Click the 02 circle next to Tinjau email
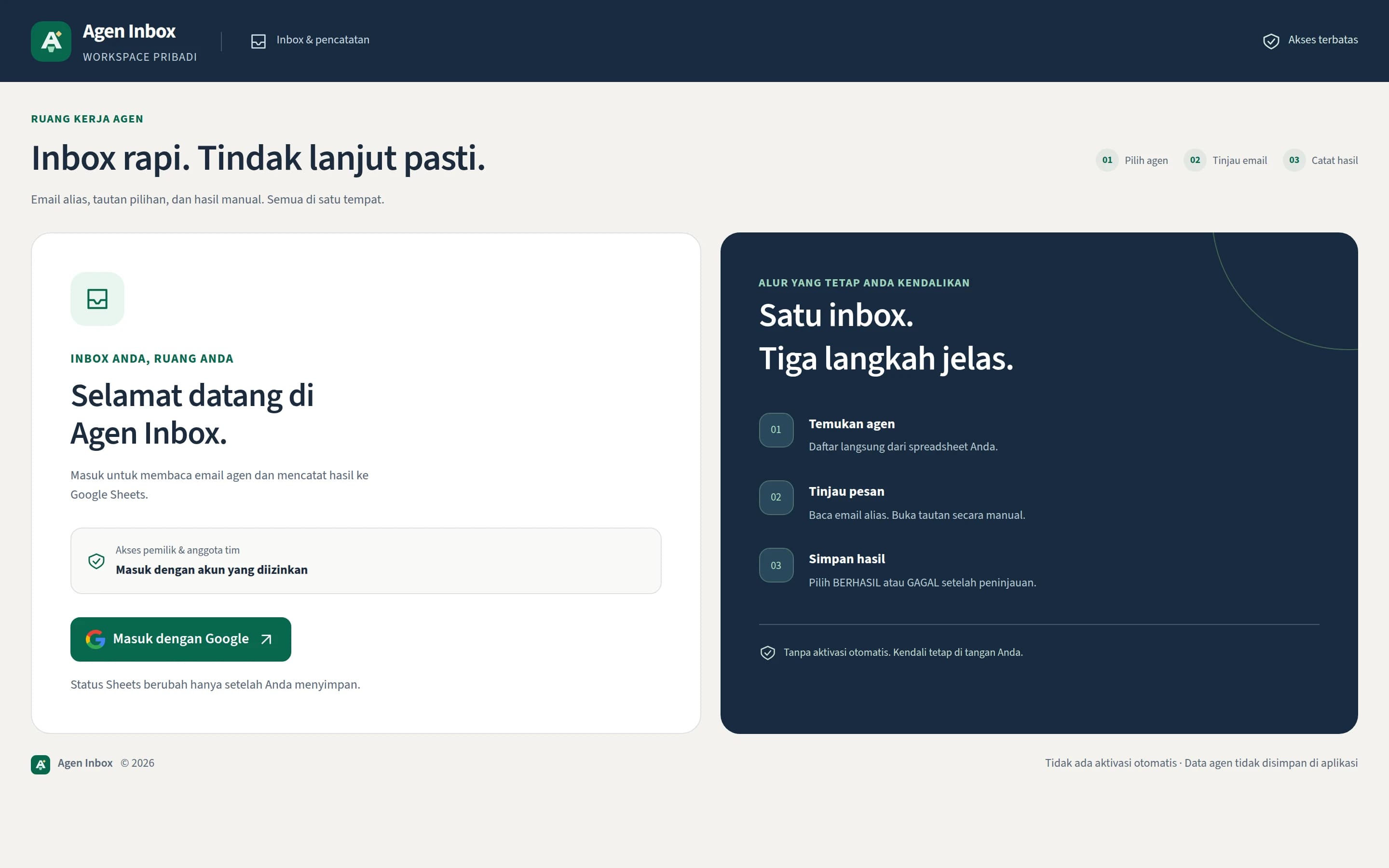Image resolution: width=1389 pixels, height=868 pixels. pos(1195,160)
